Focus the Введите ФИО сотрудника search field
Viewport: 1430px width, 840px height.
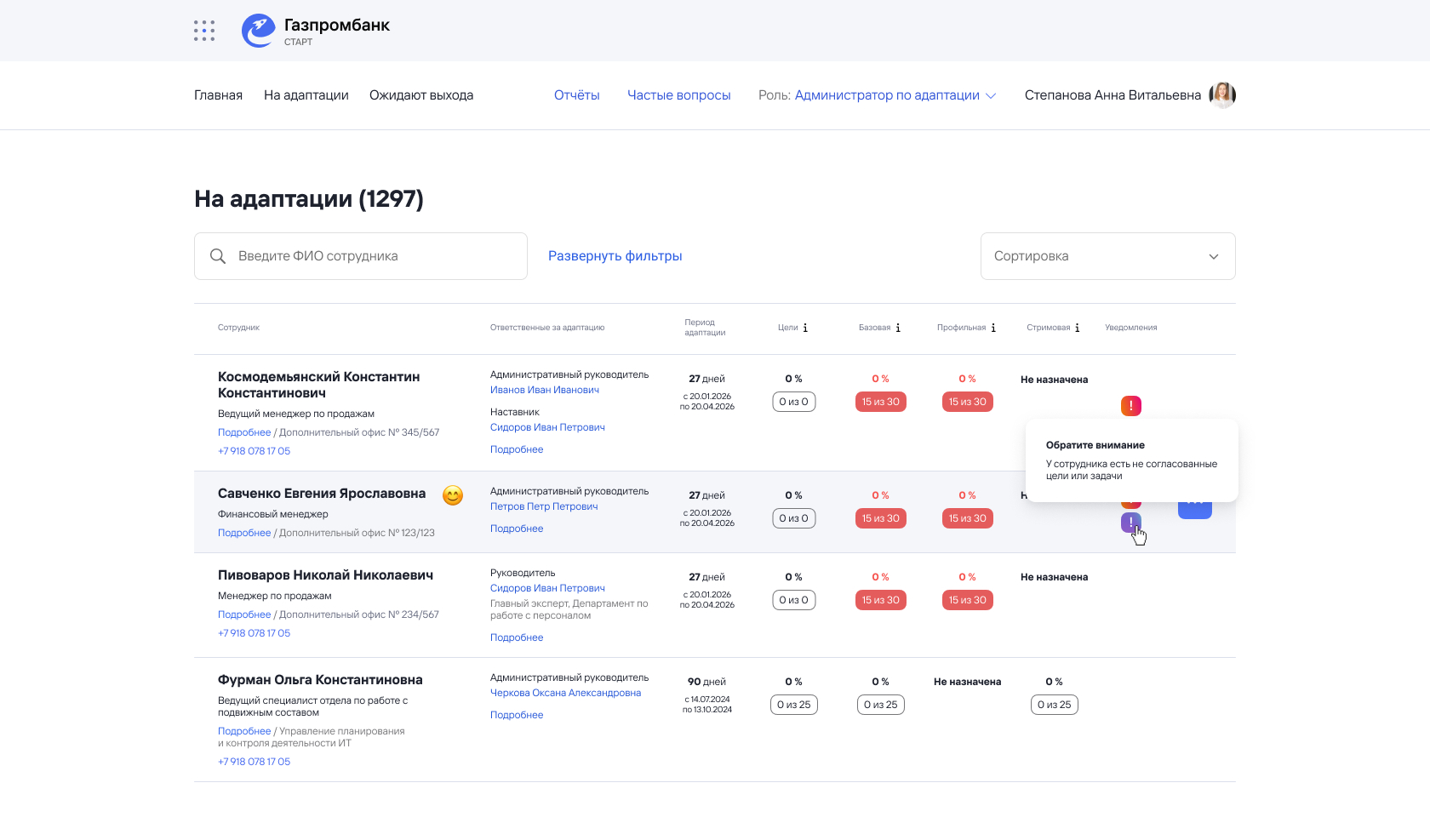(x=375, y=256)
